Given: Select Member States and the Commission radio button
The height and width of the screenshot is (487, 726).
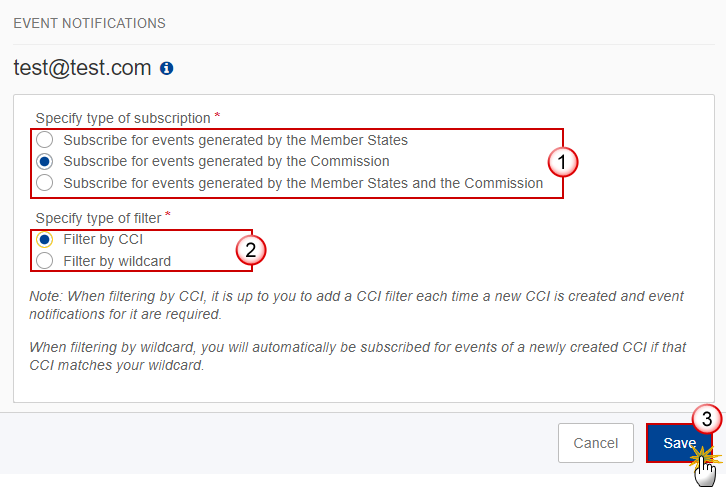Looking at the screenshot, I should tap(44, 183).
